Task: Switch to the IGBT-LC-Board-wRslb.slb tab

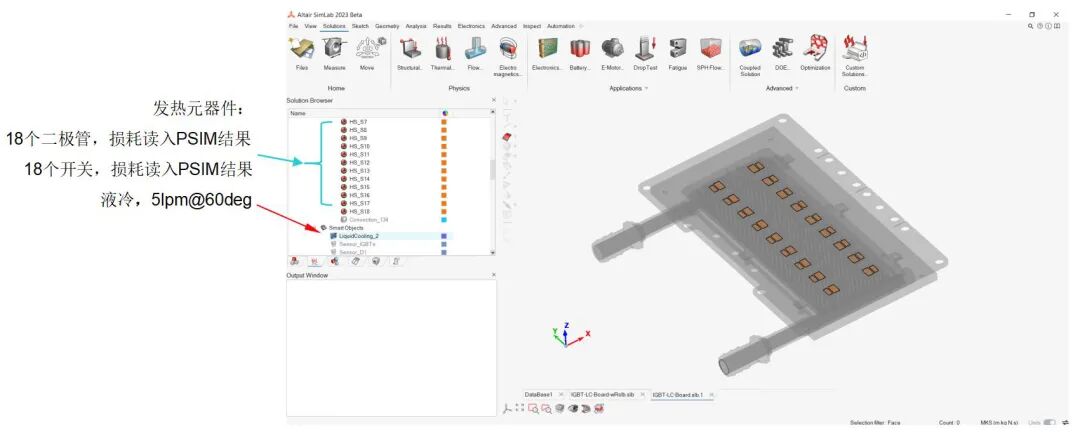Action: (602, 395)
